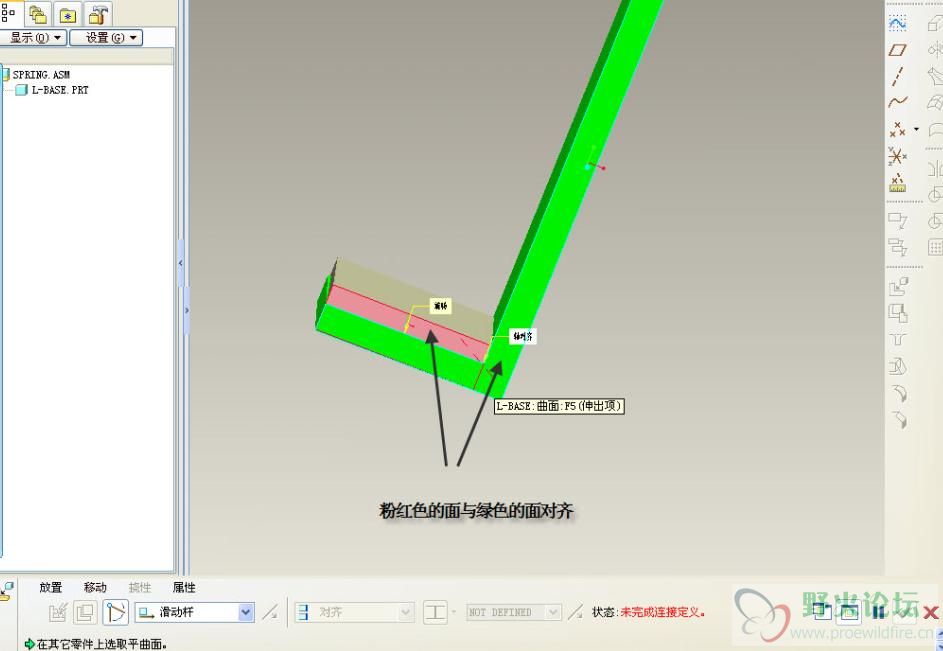Click the 旋转 constraint flag in viewport

[440, 306]
